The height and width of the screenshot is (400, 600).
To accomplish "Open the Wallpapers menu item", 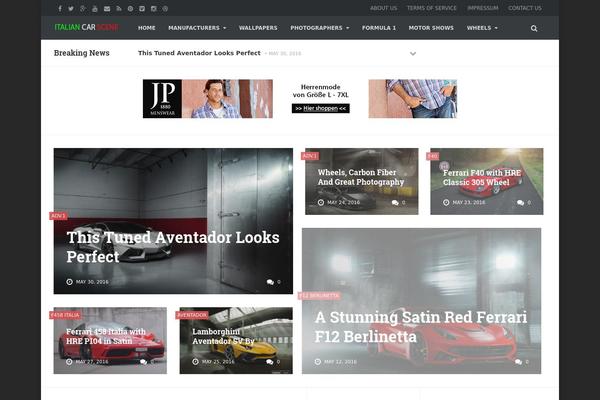I will [258, 28].
